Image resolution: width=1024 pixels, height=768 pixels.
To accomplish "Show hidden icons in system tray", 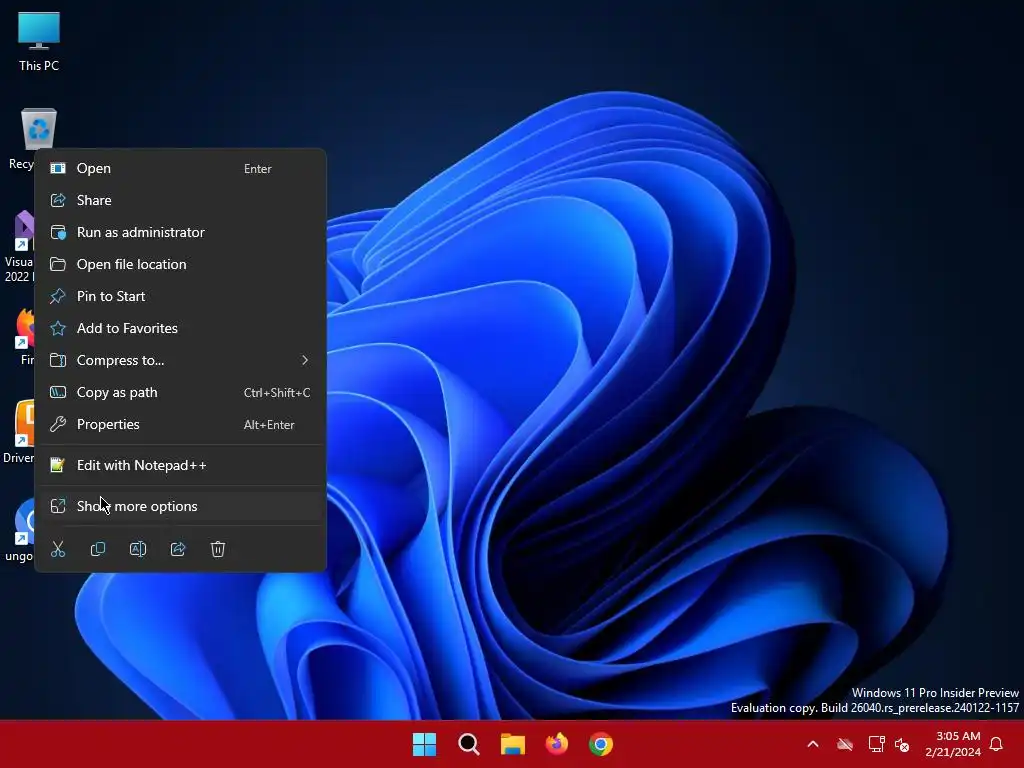I will pos(813,744).
